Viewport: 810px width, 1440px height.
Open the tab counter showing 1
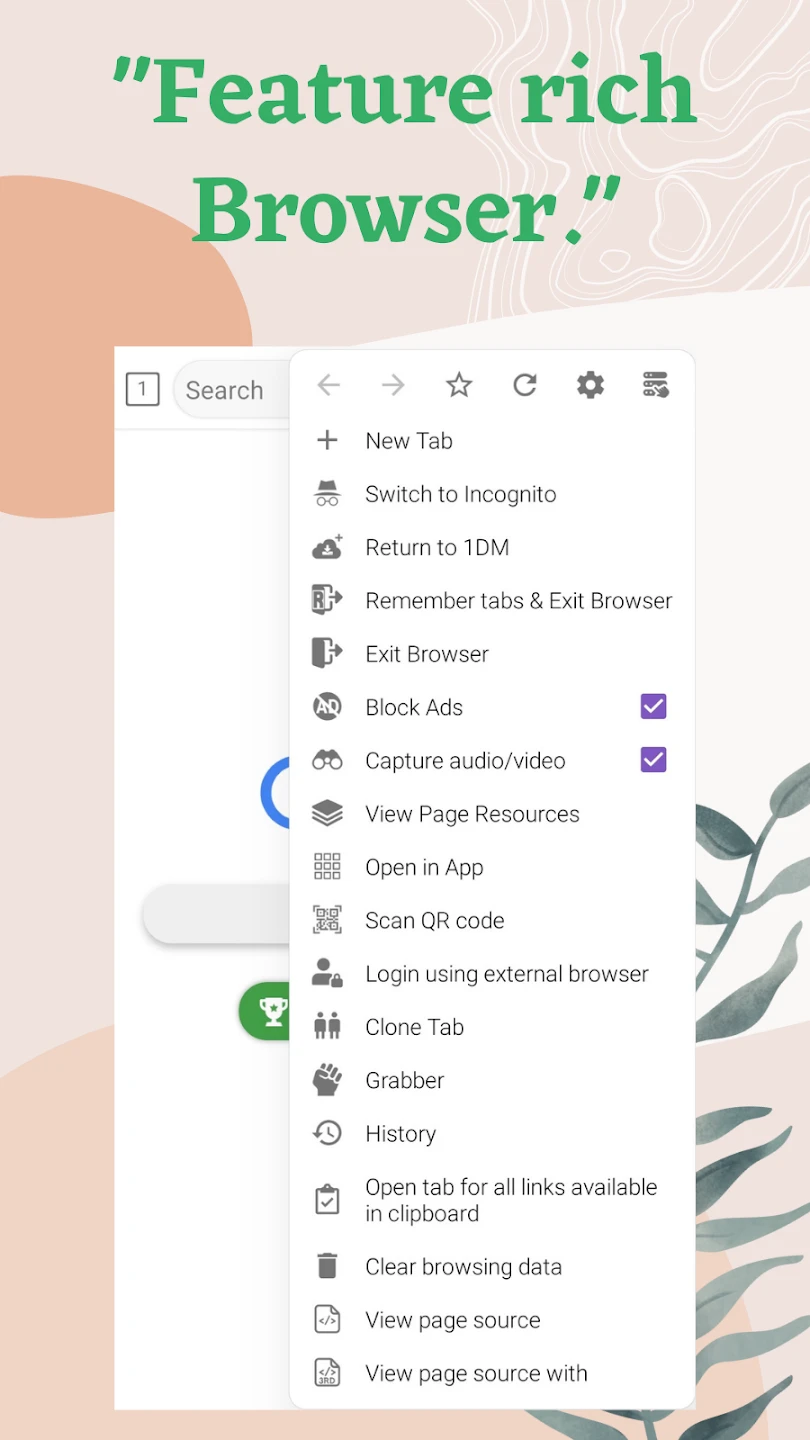142,390
